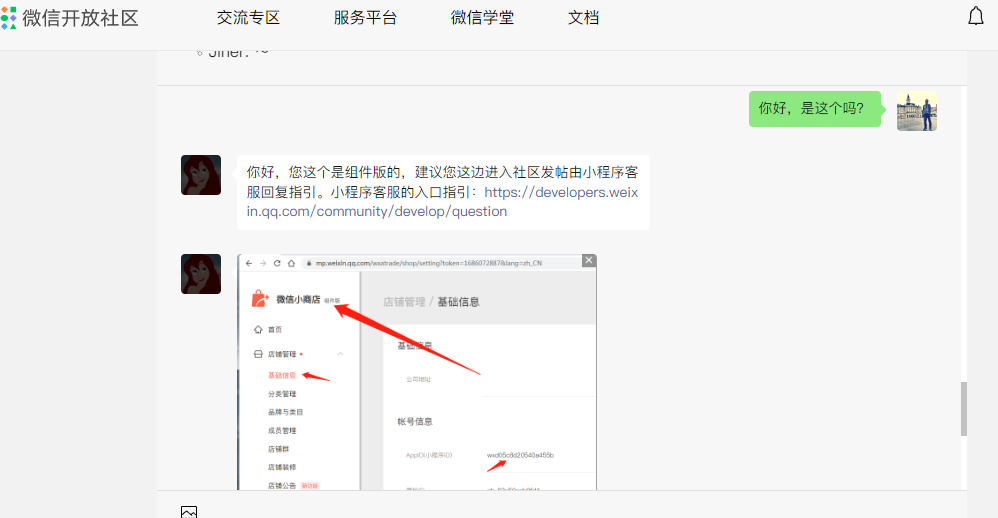Click the user avatar beside the green bubble
Viewport: 998px width, 518px height.
click(917, 111)
